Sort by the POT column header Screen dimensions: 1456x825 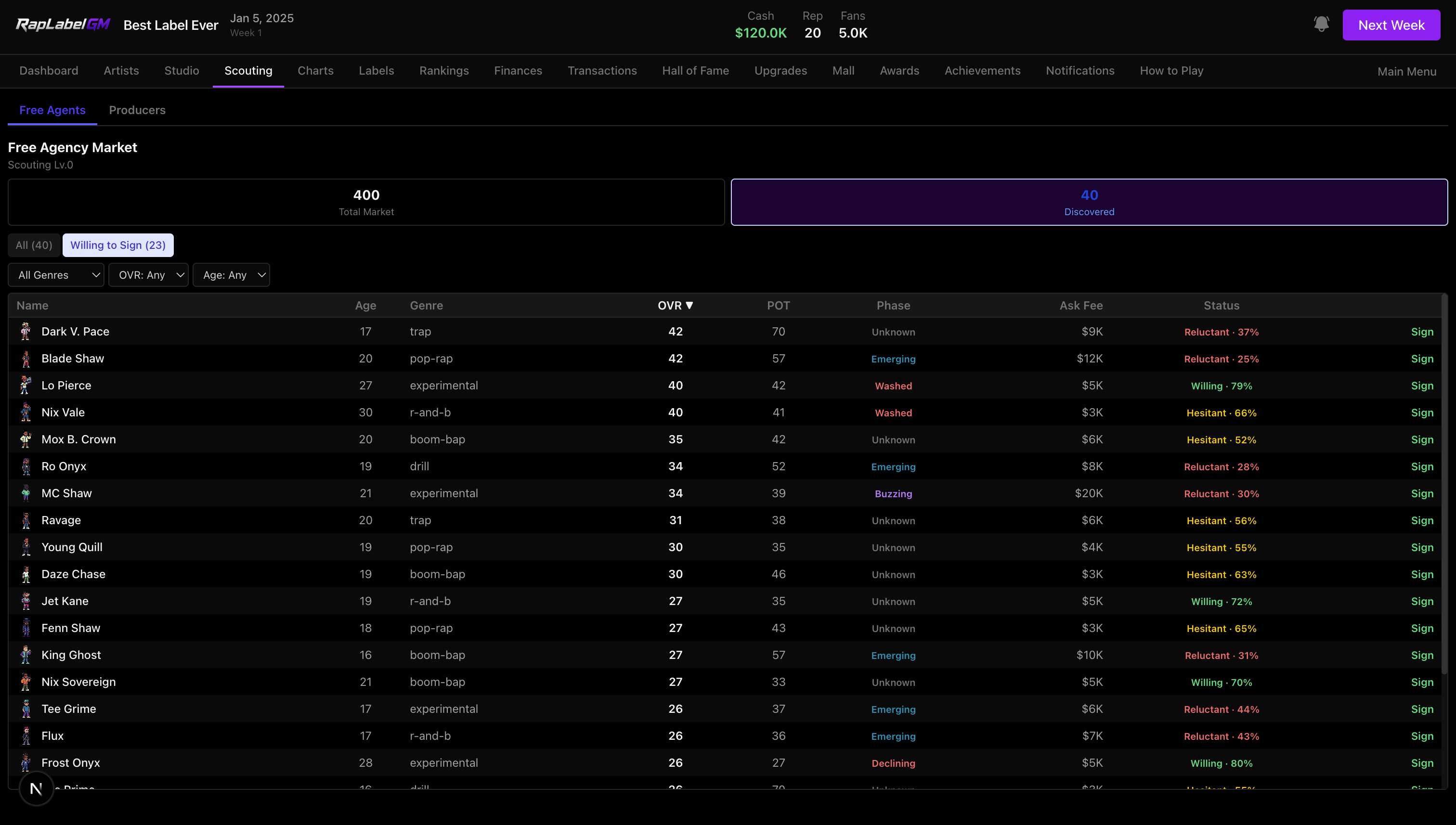pyautogui.click(x=778, y=306)
